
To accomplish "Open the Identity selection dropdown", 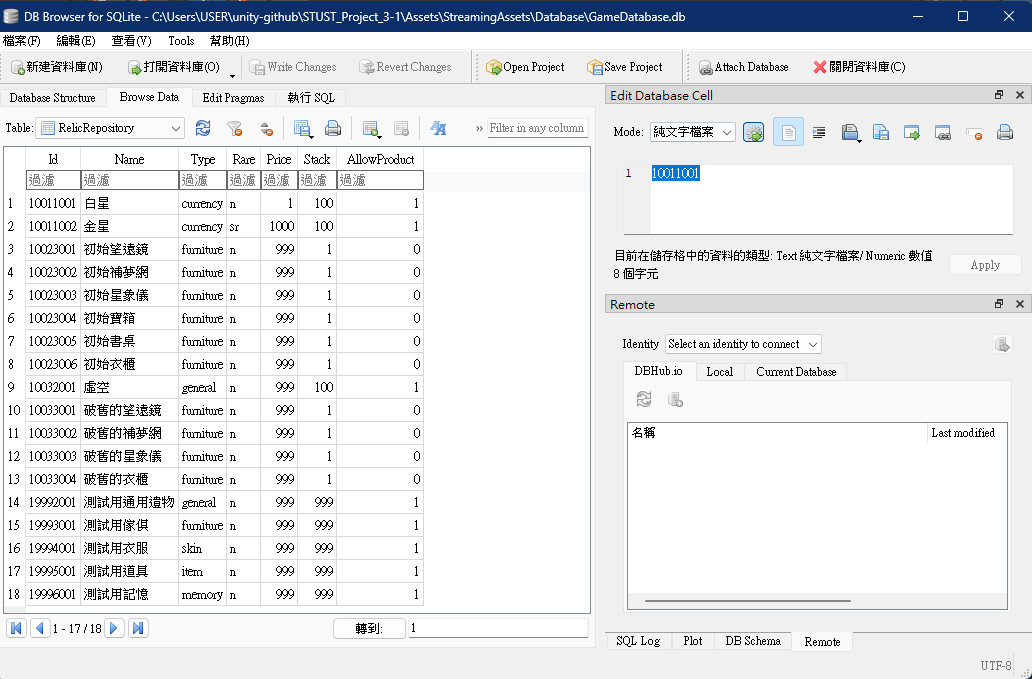I will click(x=743, y=344).
